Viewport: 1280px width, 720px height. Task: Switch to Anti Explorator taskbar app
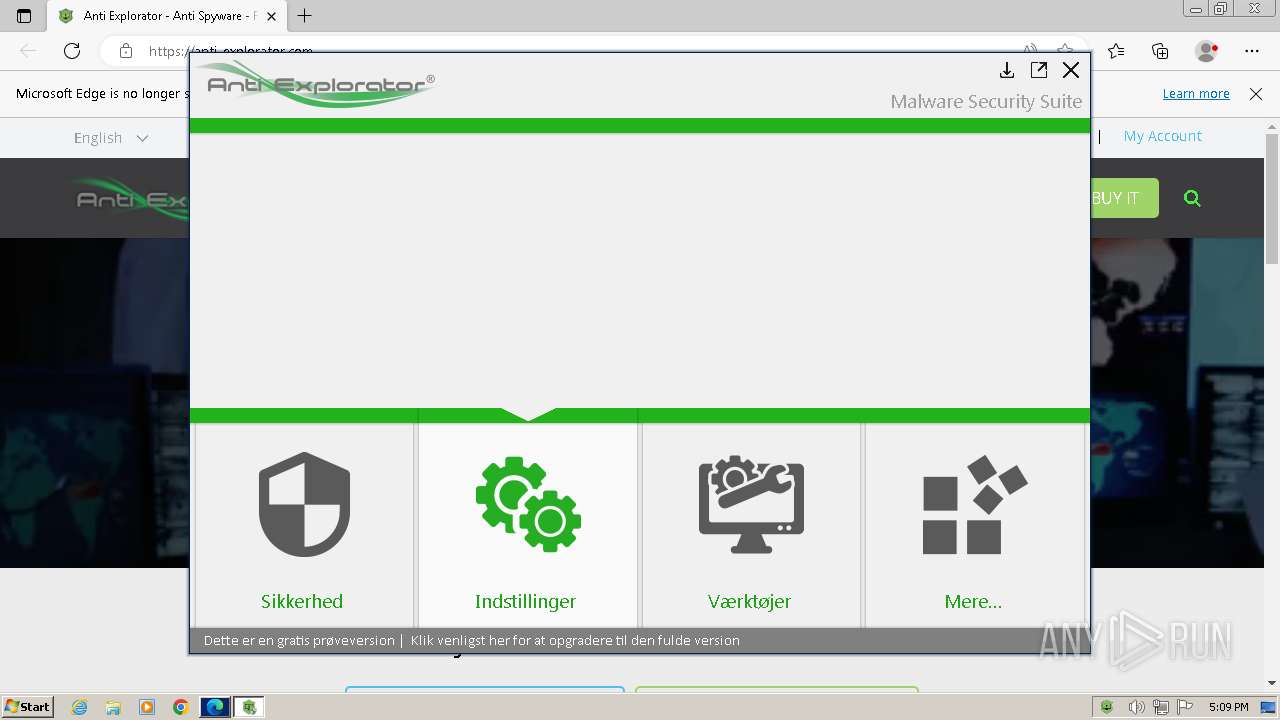coord(249,707)
